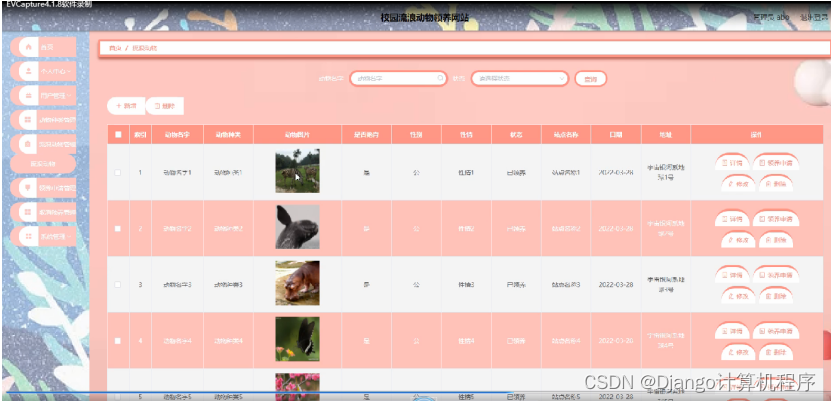Click 删除 delete button in row 2

[776, 239]
